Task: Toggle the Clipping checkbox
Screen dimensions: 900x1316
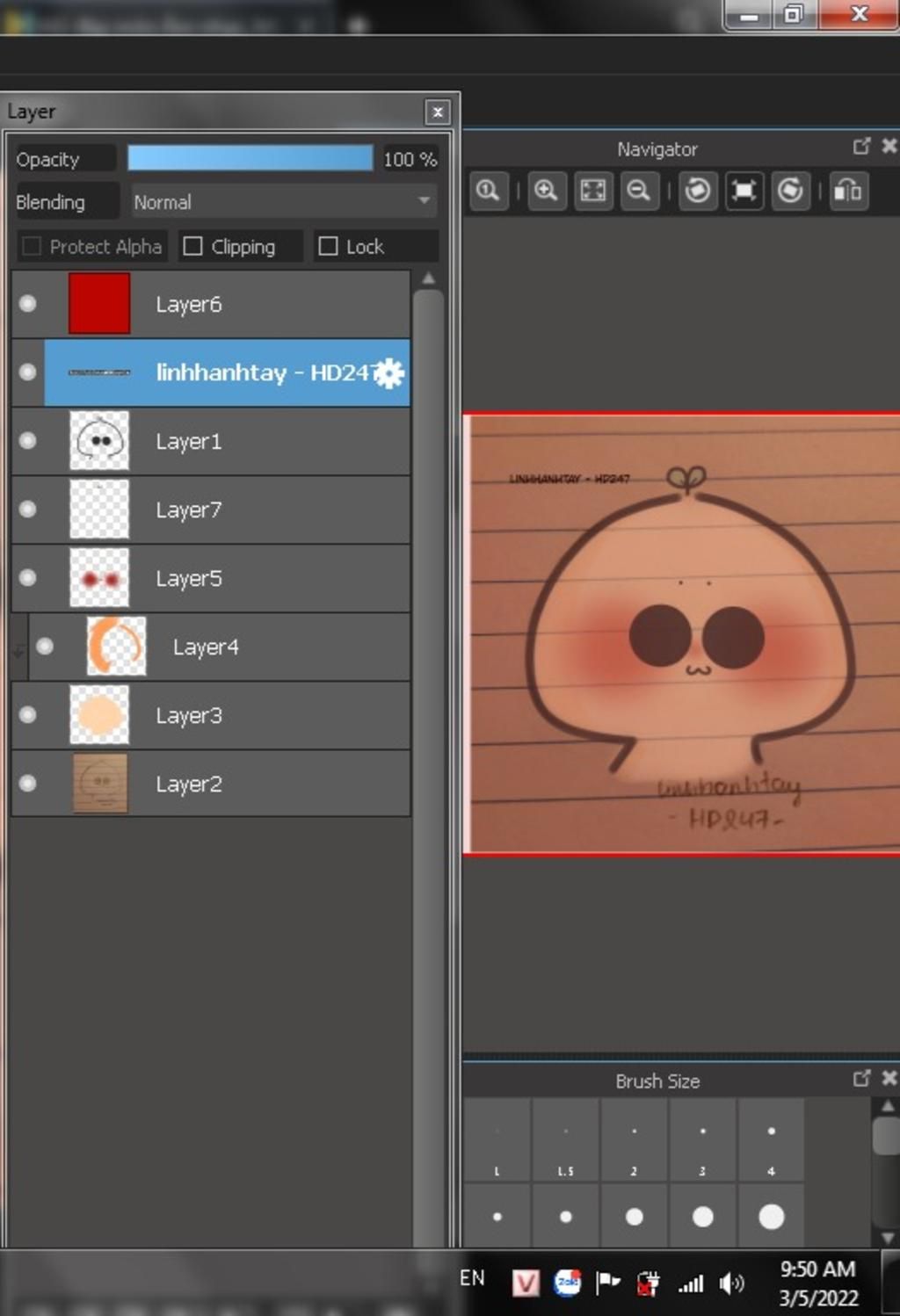Action: click(192, 246)
